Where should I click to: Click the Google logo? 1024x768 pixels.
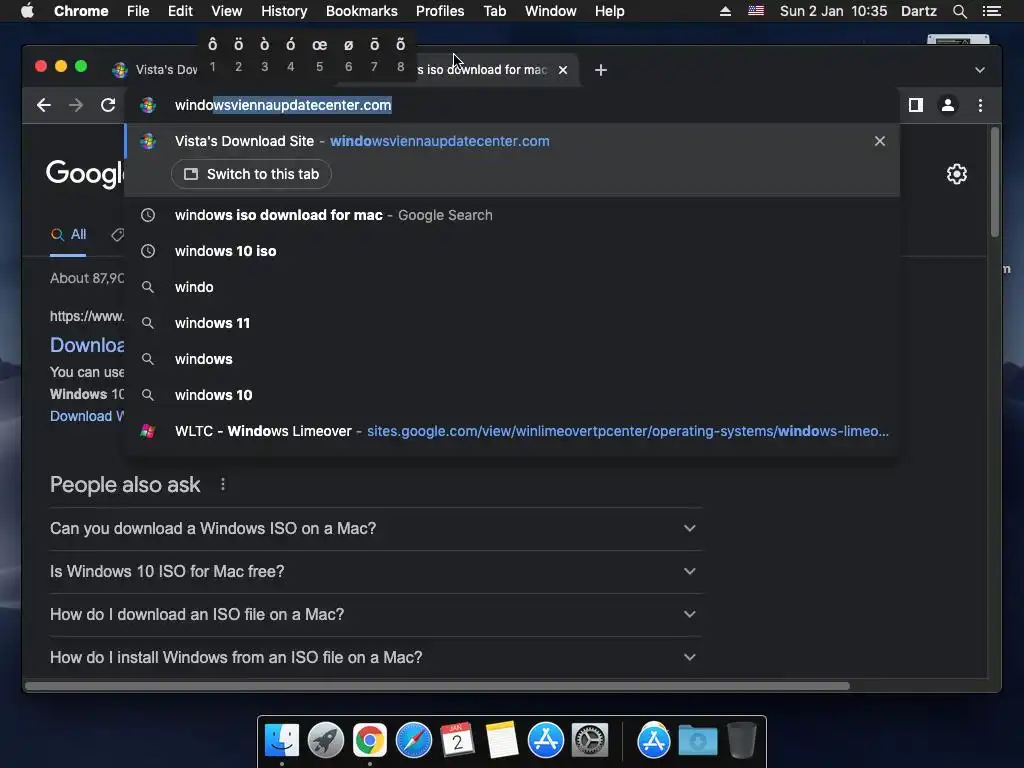(85, 174)
